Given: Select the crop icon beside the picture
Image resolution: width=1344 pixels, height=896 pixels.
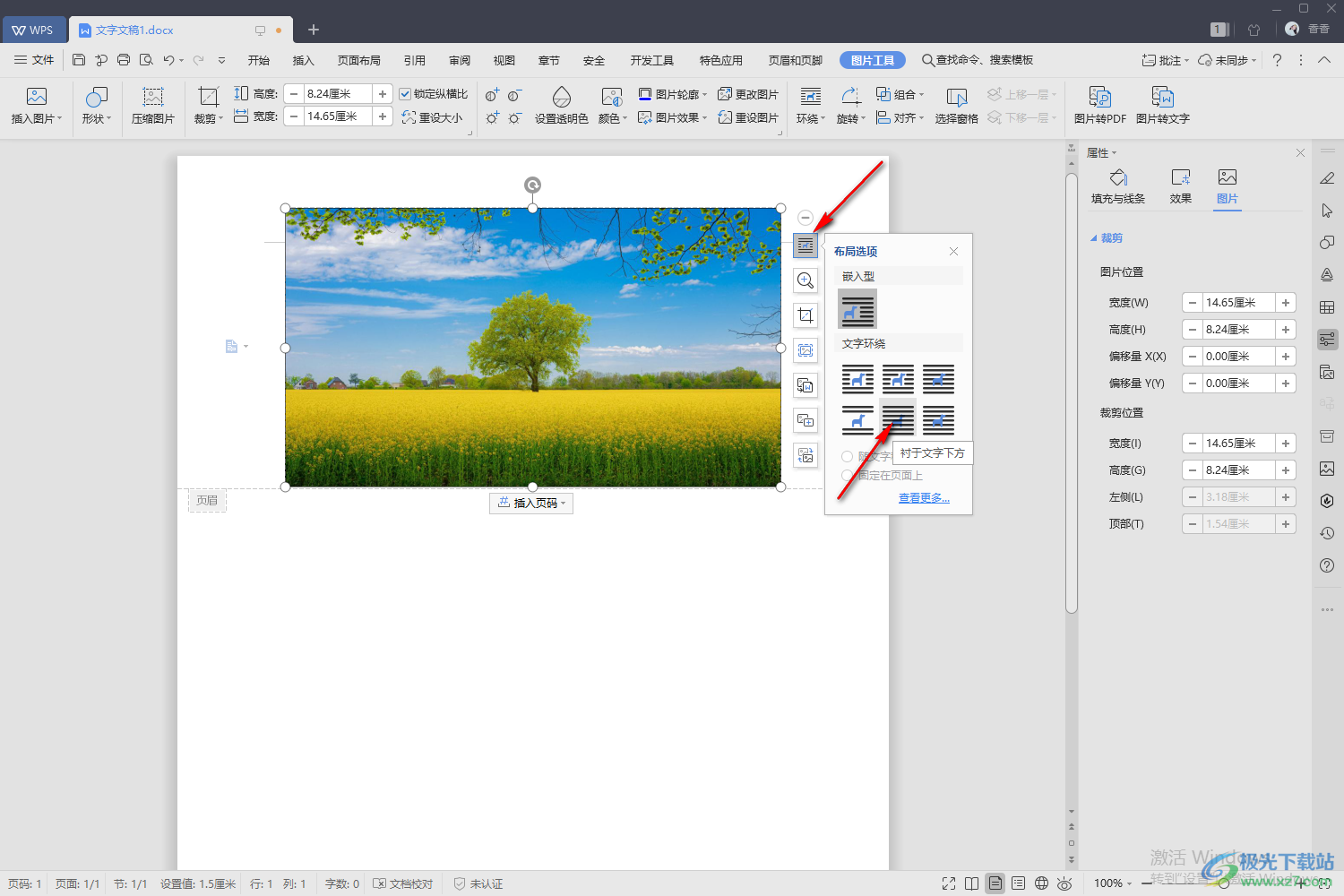Looking at the screenshot, I should (x=806, y=315).
